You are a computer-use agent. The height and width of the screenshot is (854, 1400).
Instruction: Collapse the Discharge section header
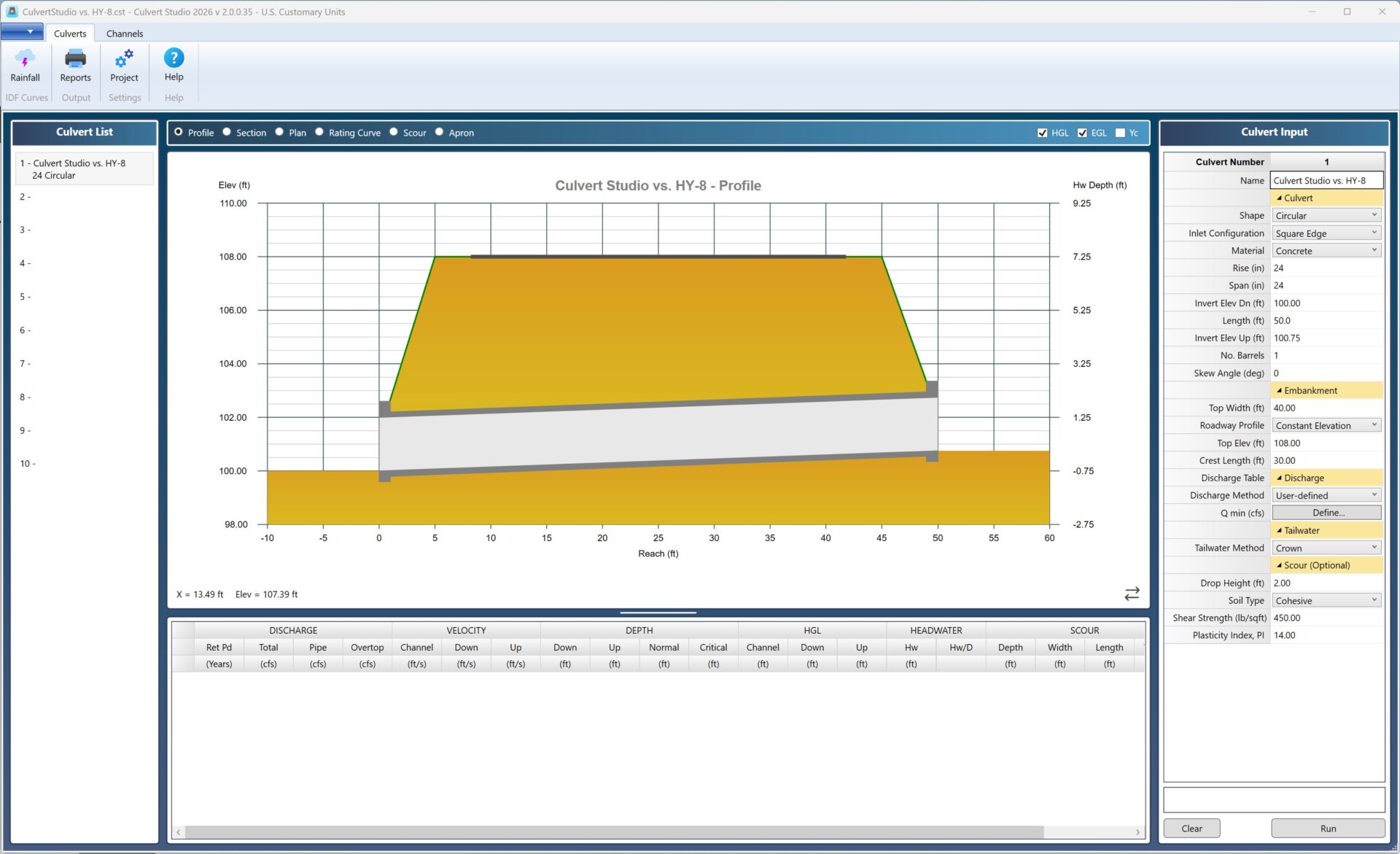1326,478
